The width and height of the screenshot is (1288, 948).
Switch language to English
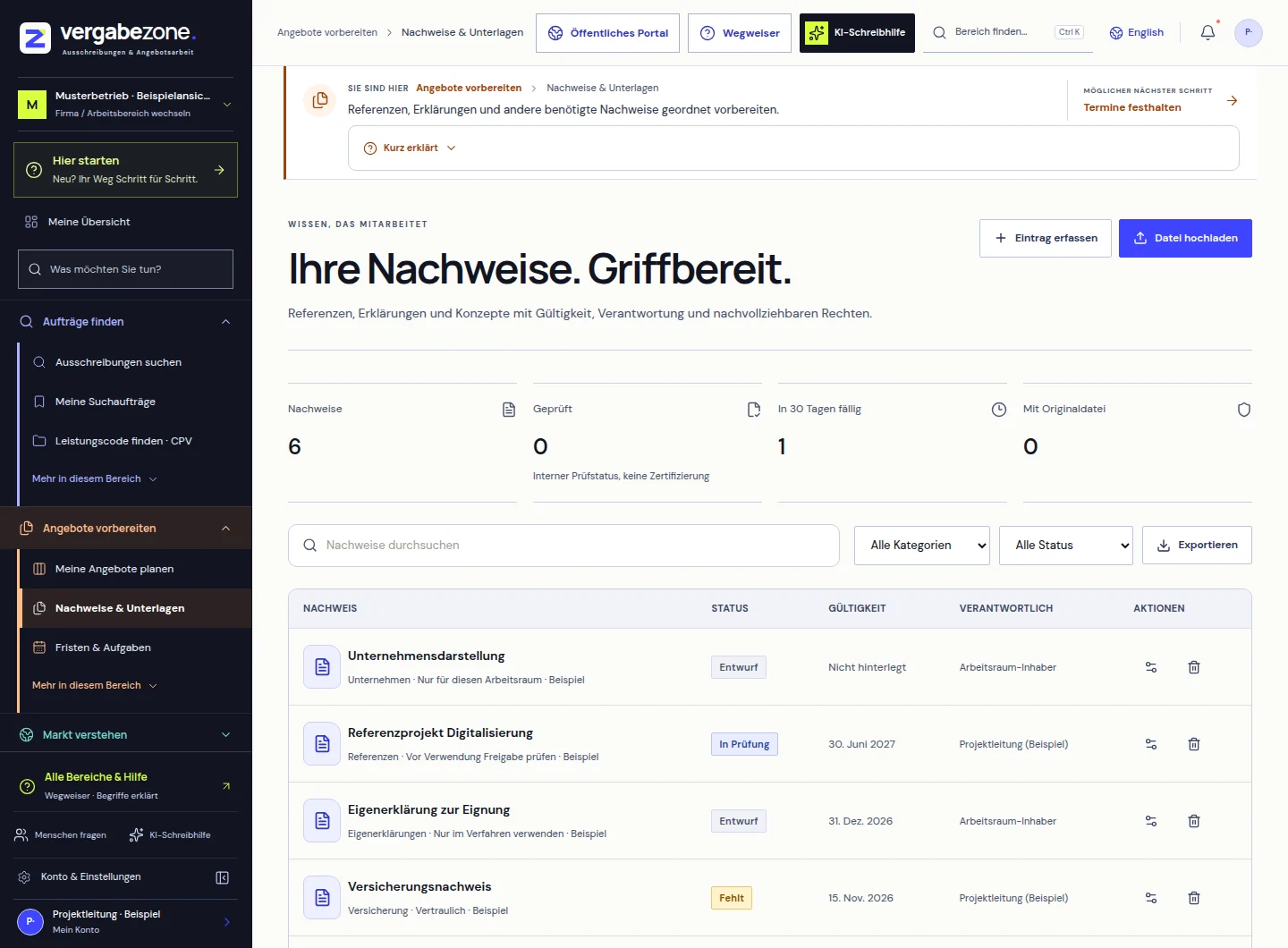point(1137,33)
